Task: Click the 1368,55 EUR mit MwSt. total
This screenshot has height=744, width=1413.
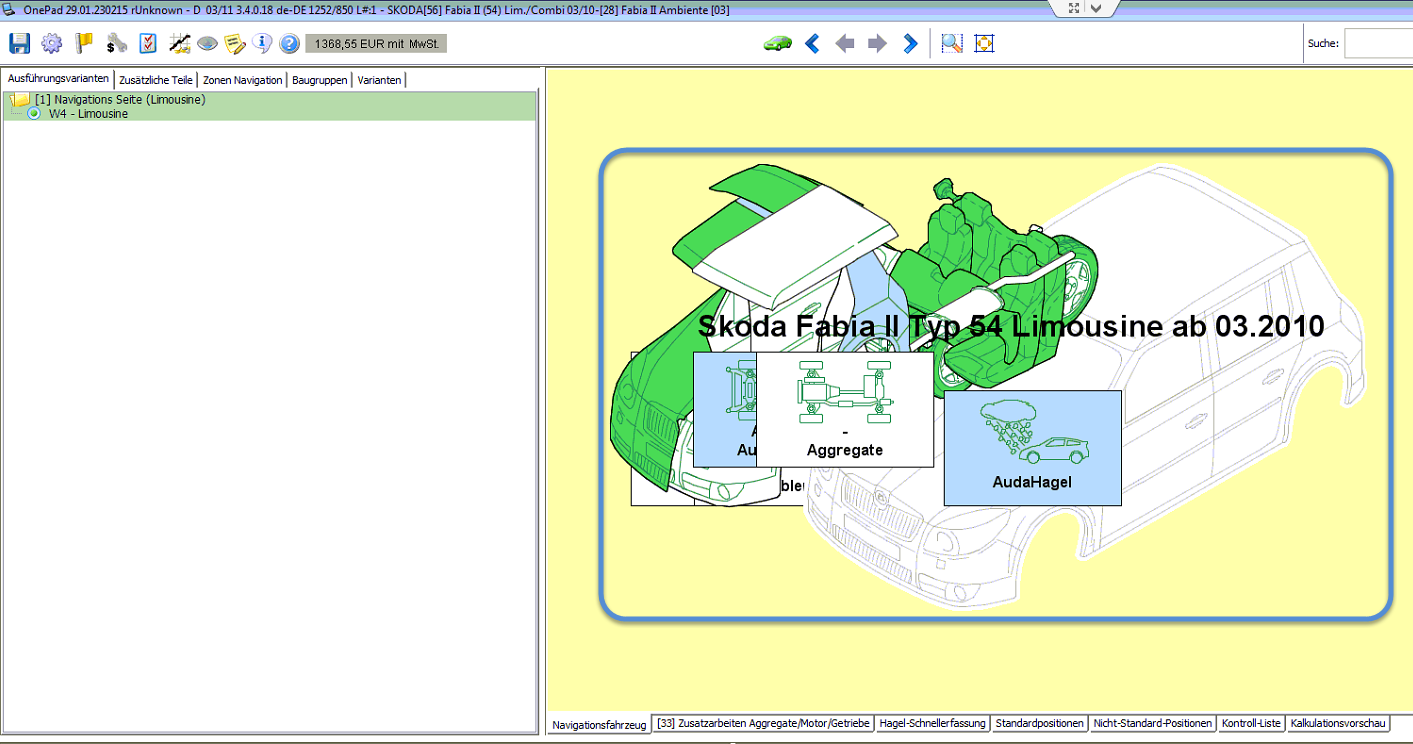Action: pos(376,44)
